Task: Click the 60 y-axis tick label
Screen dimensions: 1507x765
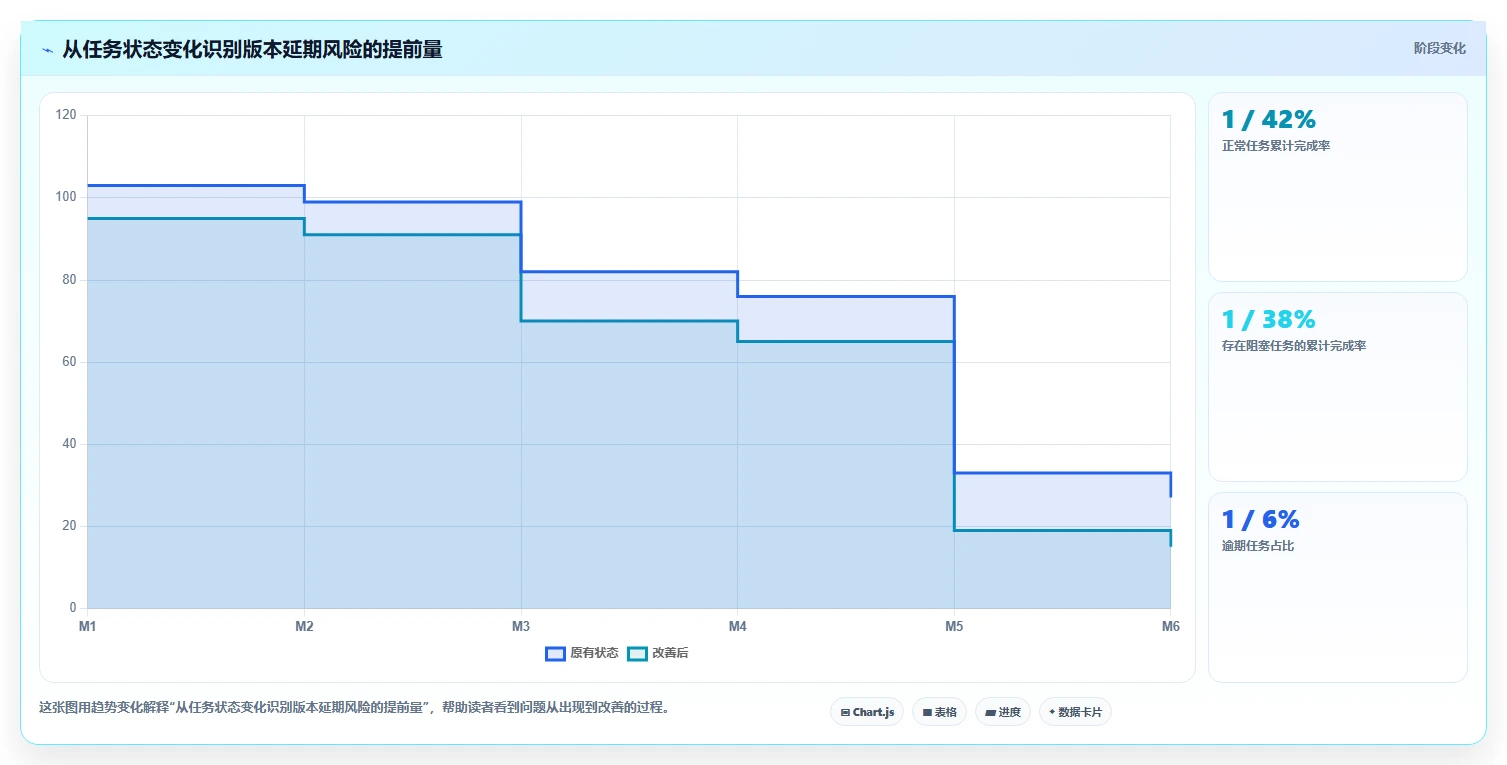Action: [69, 362]
